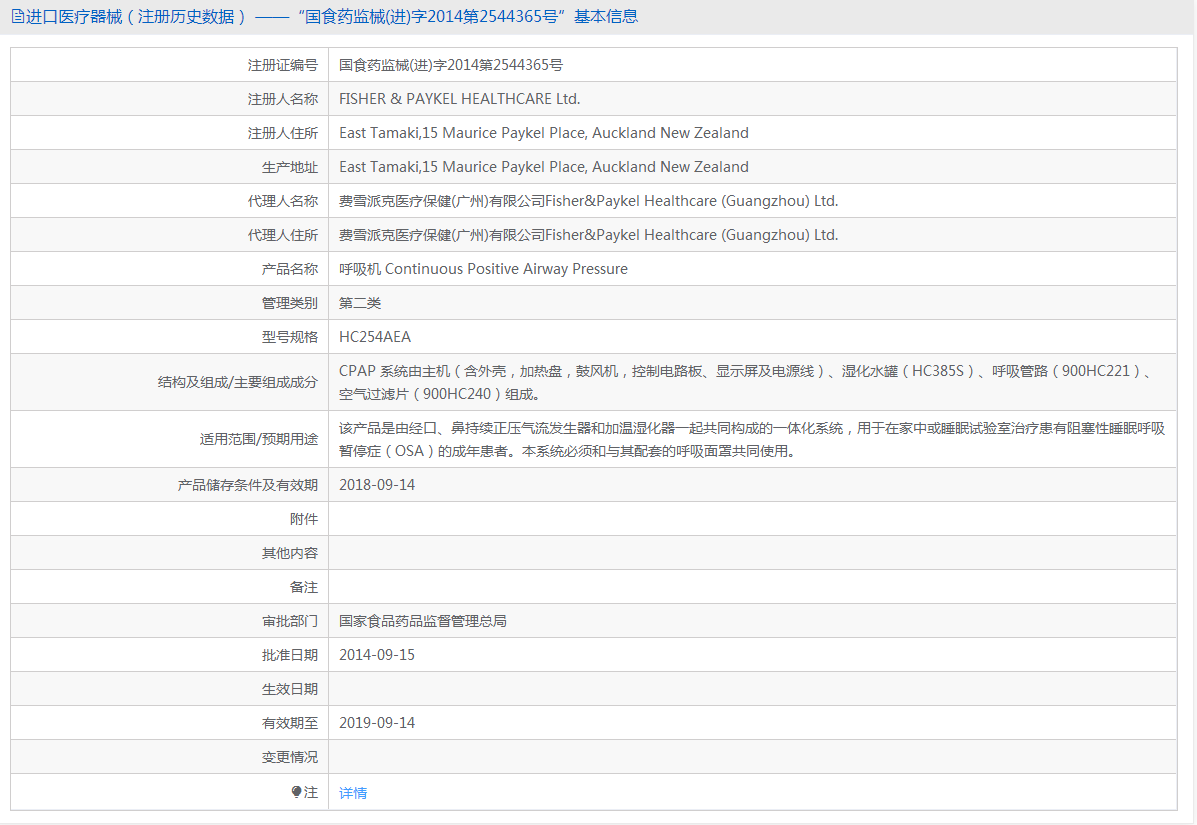The image size is (1197, 825).
Task: Select the 适用范围/预期用途 label
Action: (x=259, y=439)
